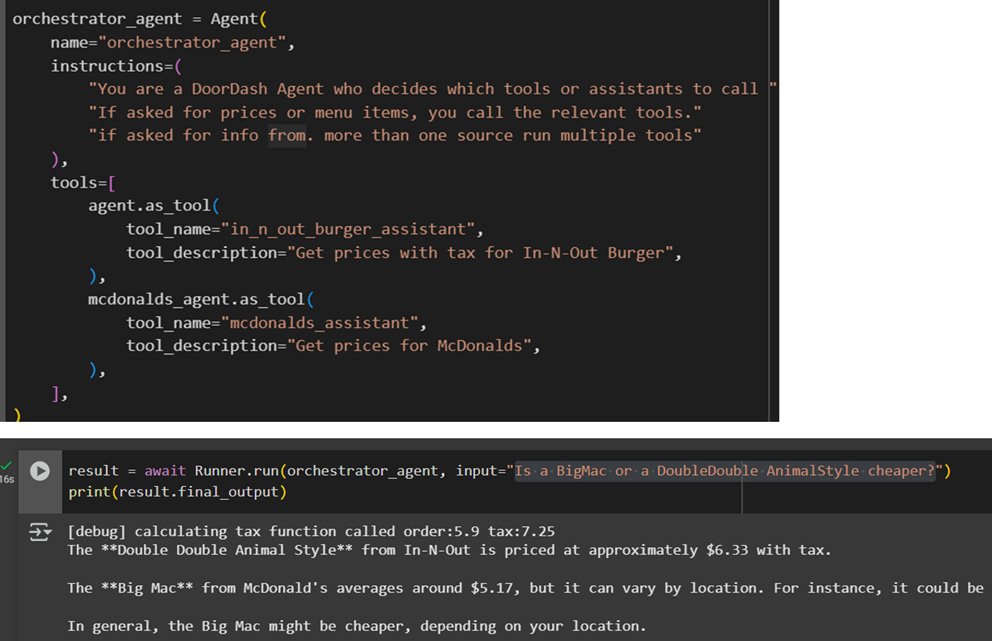Click the In-N-Out Burger tool_description string

(x=480, y=253)
